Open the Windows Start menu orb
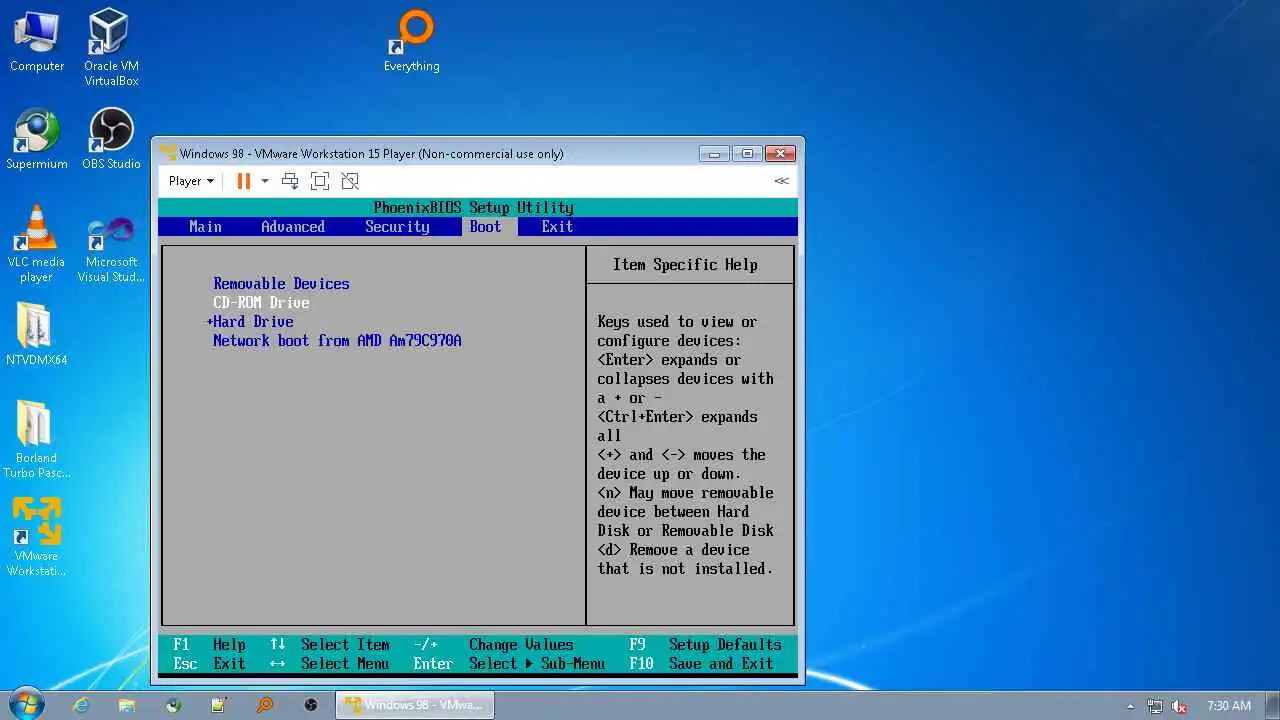Image resolution: width=1280 pixels, height=720 pixels. [26, 705]
